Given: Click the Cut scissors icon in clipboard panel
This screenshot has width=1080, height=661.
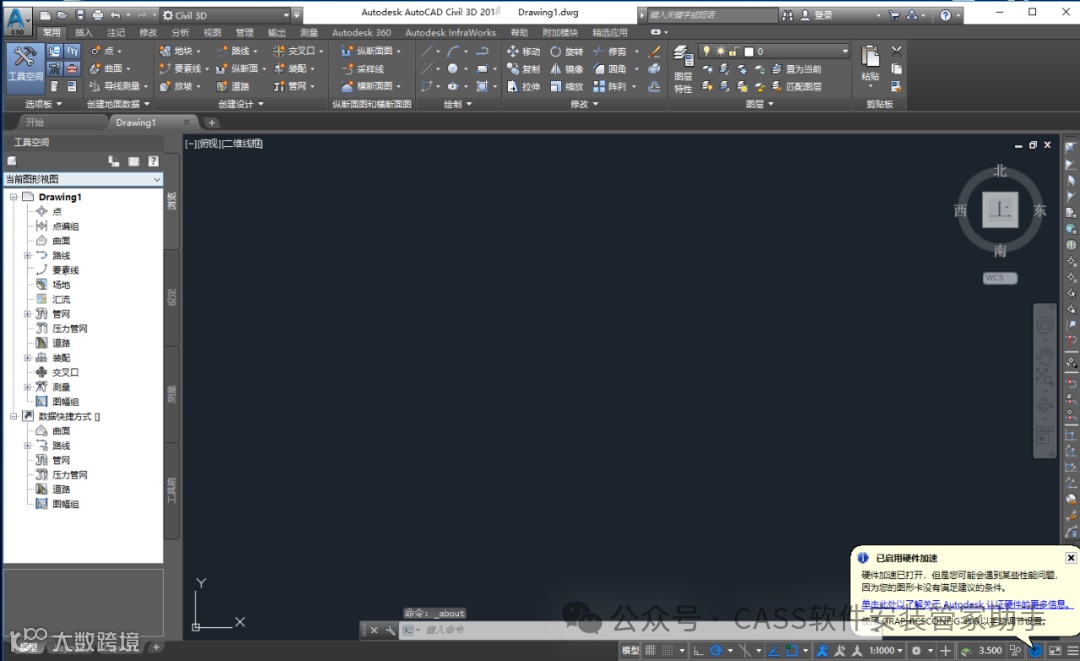Looking at the screenshot, I should pyautogui.click(x=896, y=51).
